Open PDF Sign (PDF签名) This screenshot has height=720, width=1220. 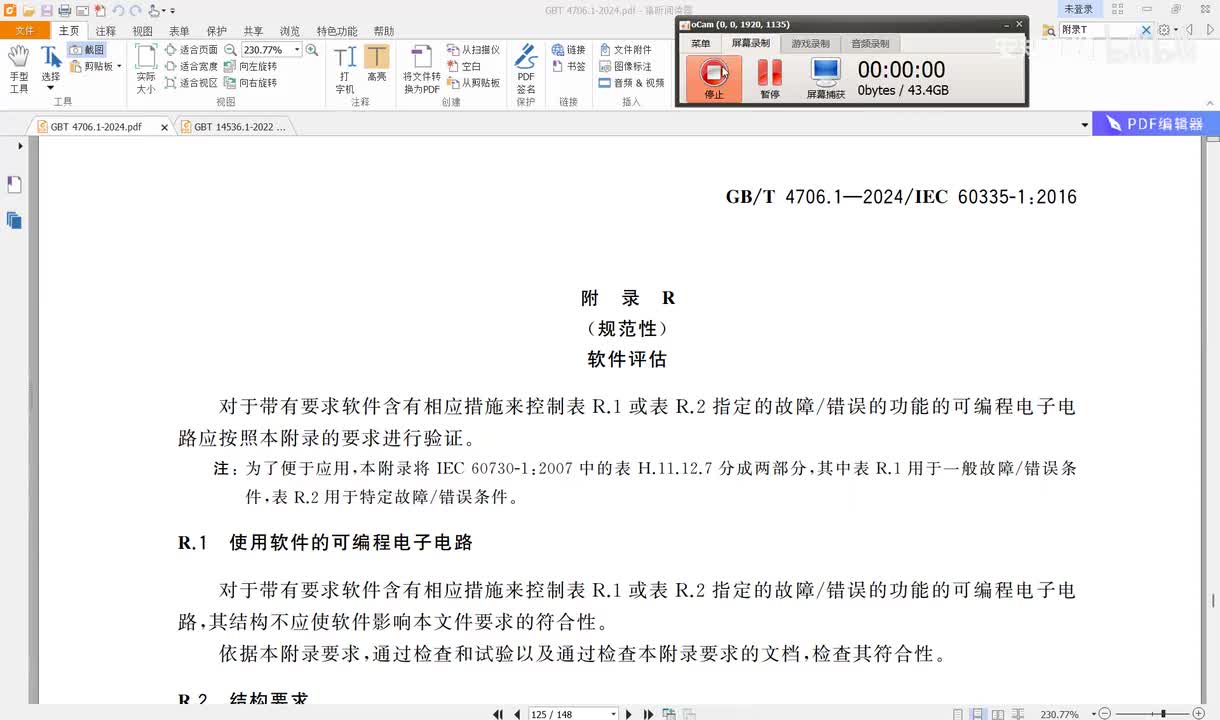click(x=526, y=69)
